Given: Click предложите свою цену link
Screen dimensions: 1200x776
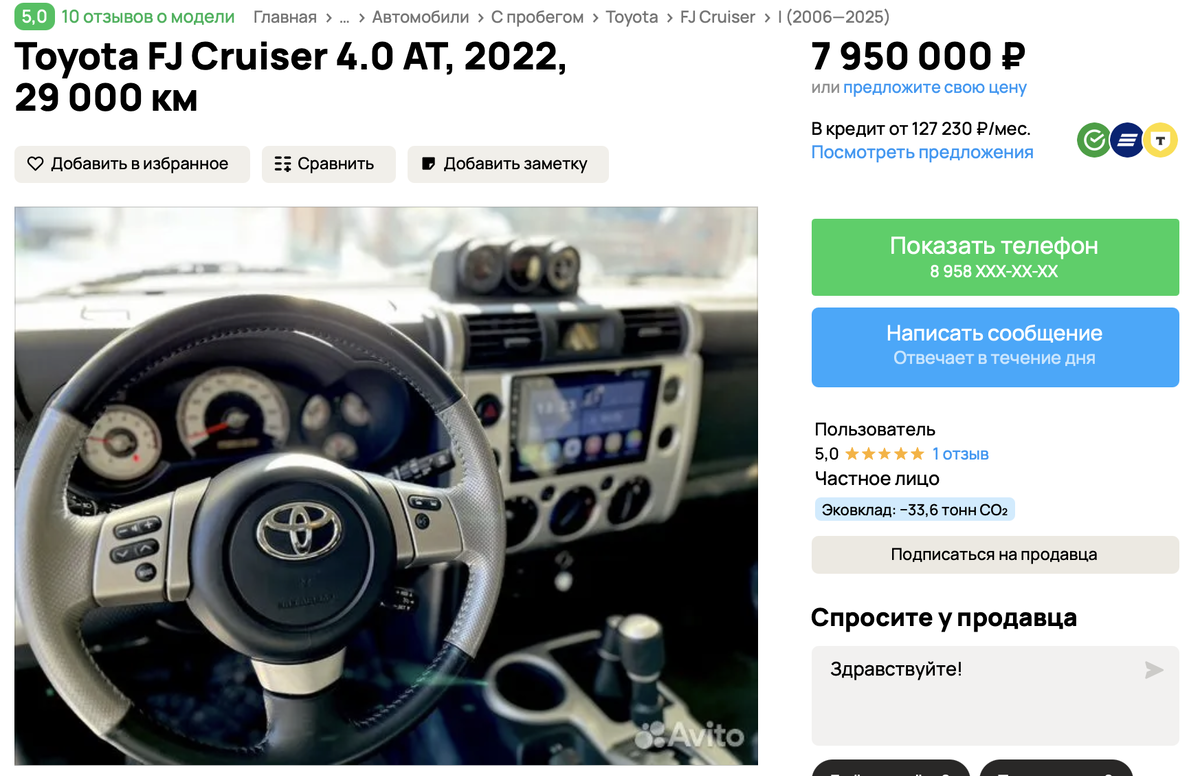Looking at the screenshot, I should tap(935, 88).
